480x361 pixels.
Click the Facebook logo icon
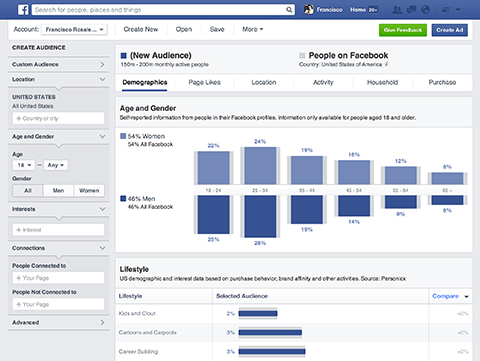pyautogui.click(x=23, y=9)
